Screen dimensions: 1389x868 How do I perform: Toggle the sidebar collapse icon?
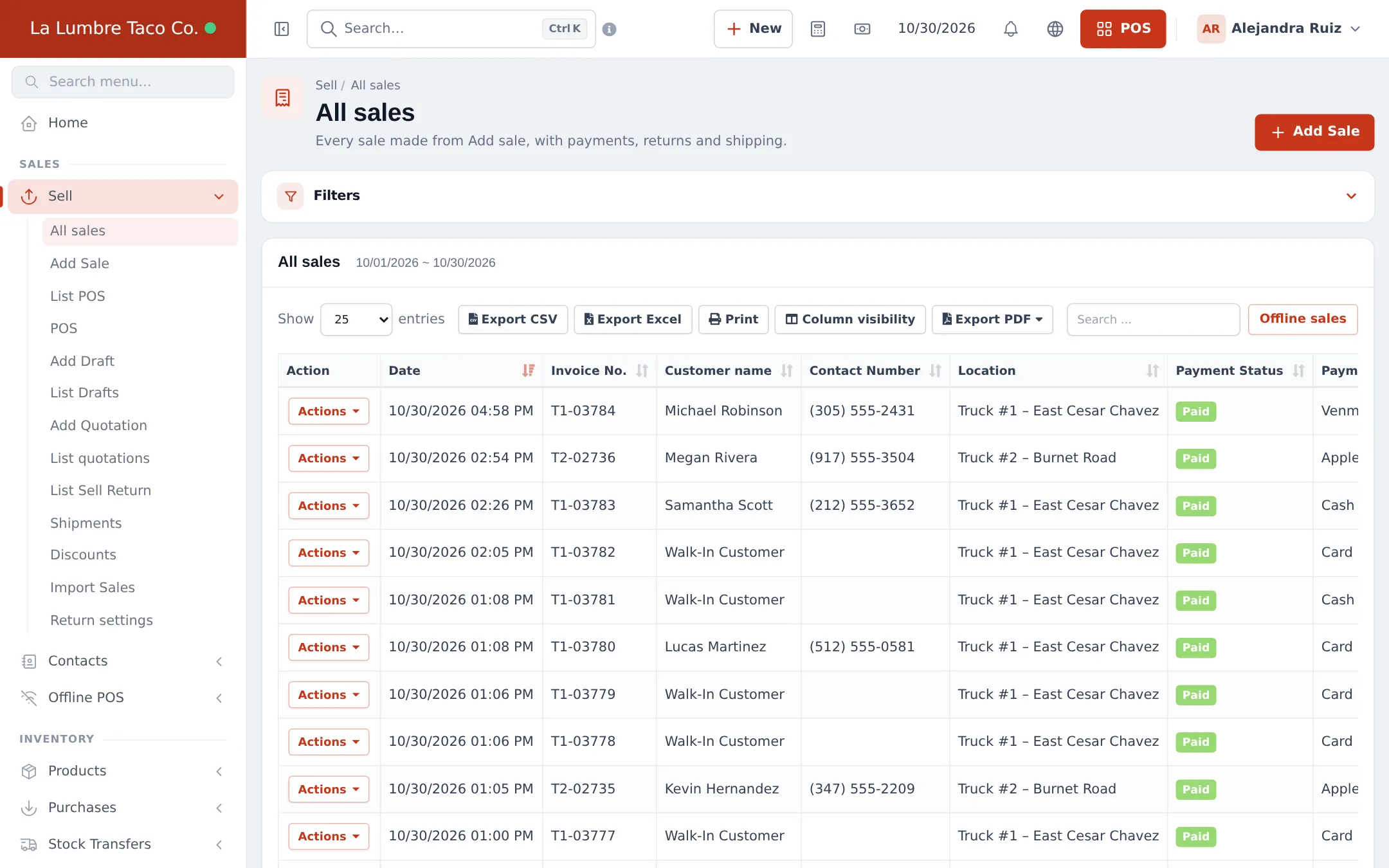282,29
